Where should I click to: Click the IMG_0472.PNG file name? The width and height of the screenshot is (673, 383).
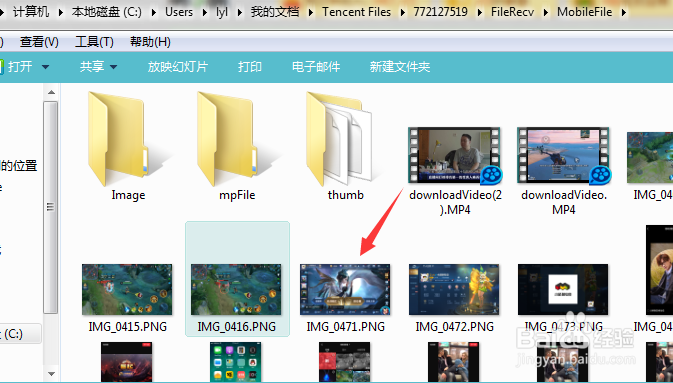[x=455, y=327]
